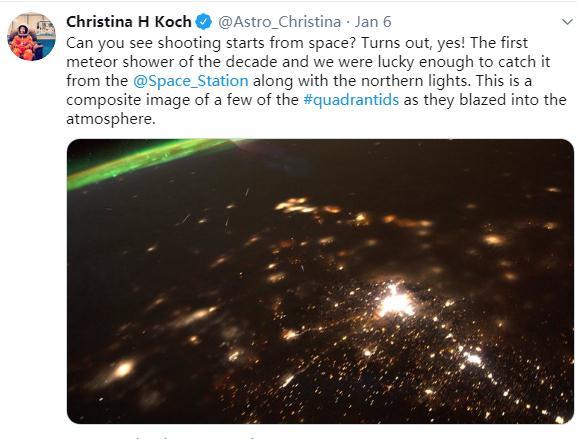Viewport: 577px width, 439px height.
Task: Open the #quadrantids hashtag link
Action: pos(351,100)
